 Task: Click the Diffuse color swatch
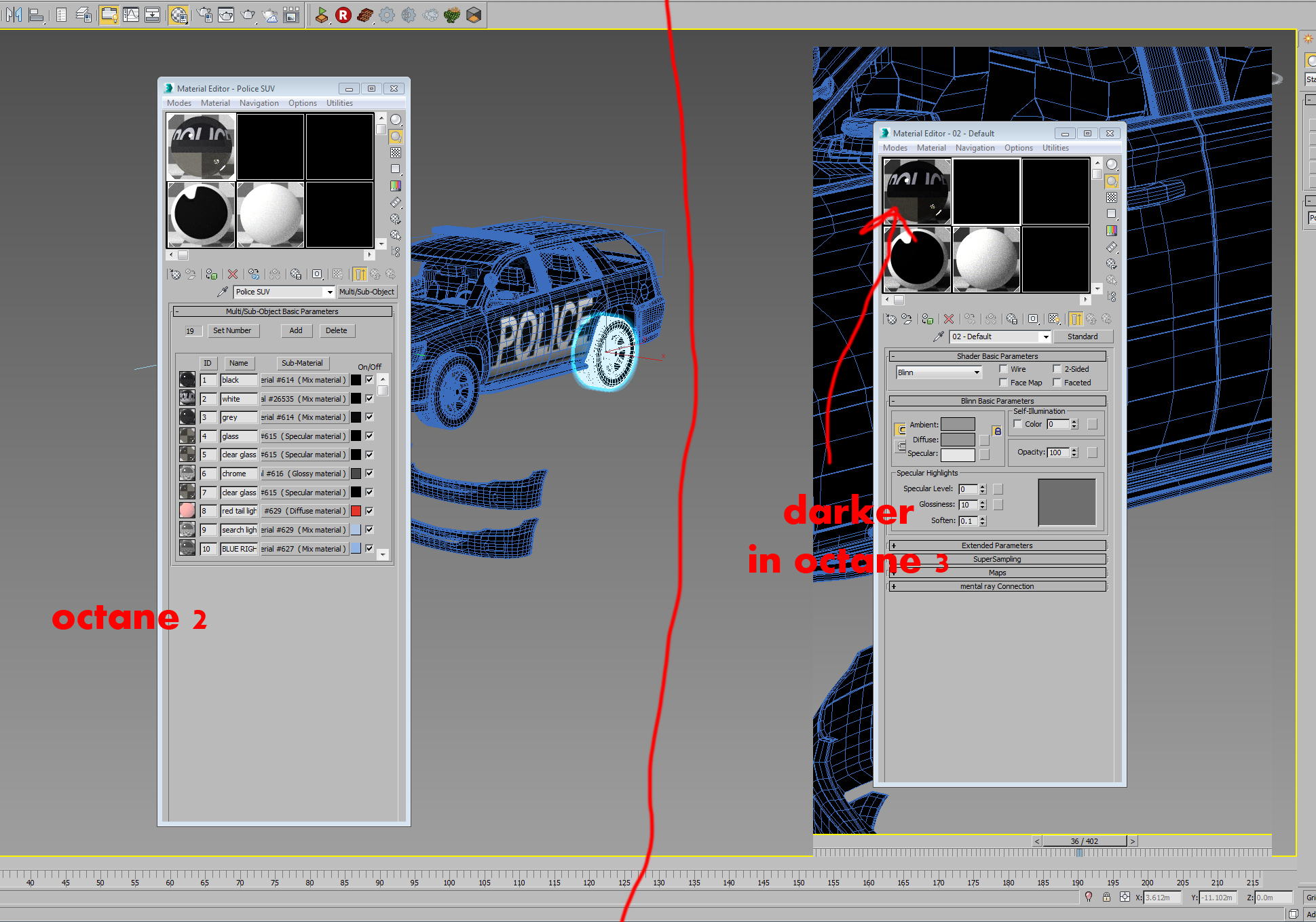[x=958, y=440]
